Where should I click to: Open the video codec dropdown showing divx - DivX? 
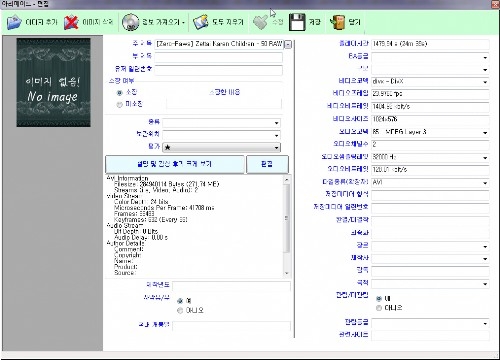point(485,82)
